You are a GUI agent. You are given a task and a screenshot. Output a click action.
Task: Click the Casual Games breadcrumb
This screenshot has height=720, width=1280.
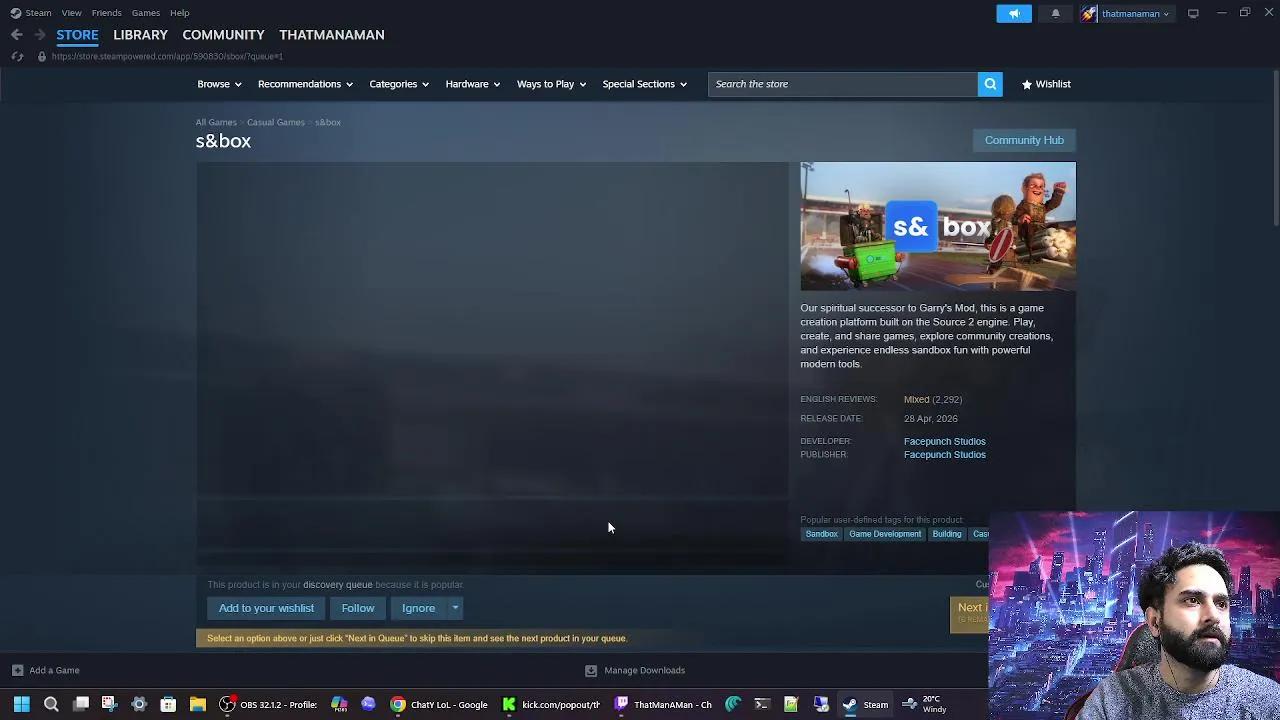pos(276,122)
